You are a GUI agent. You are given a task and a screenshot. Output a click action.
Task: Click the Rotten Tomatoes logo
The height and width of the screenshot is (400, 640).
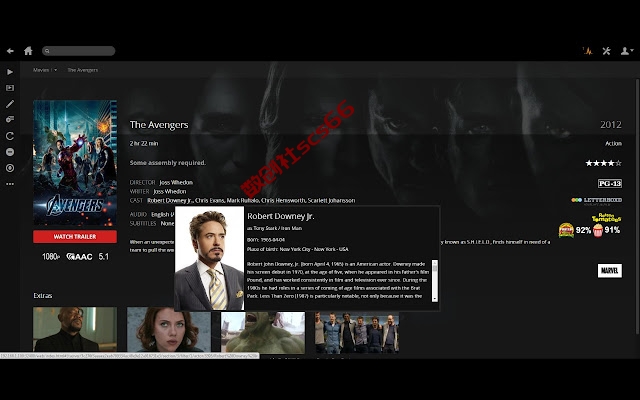tap(606, 218)
